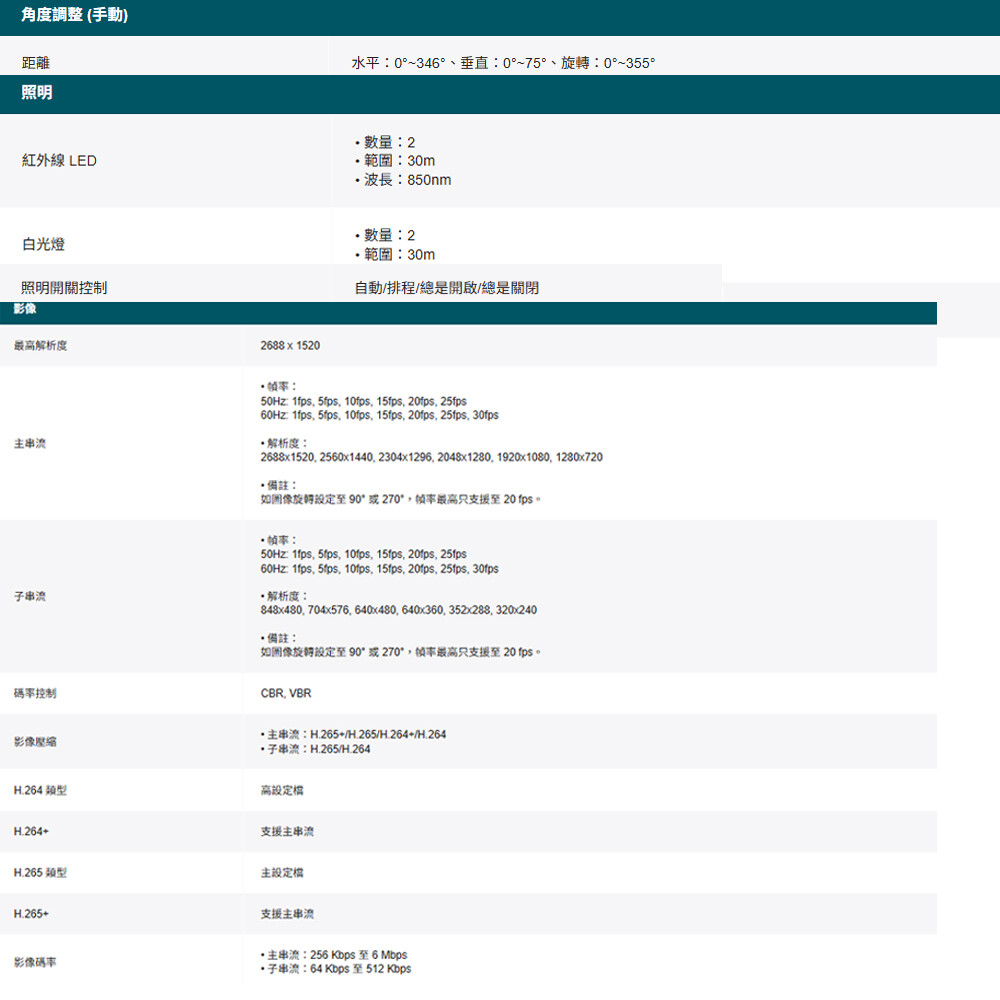Click the 碼率控制 row label
The height and width of the screenshot is (1000, 1000).
click(x=35, y=693)
